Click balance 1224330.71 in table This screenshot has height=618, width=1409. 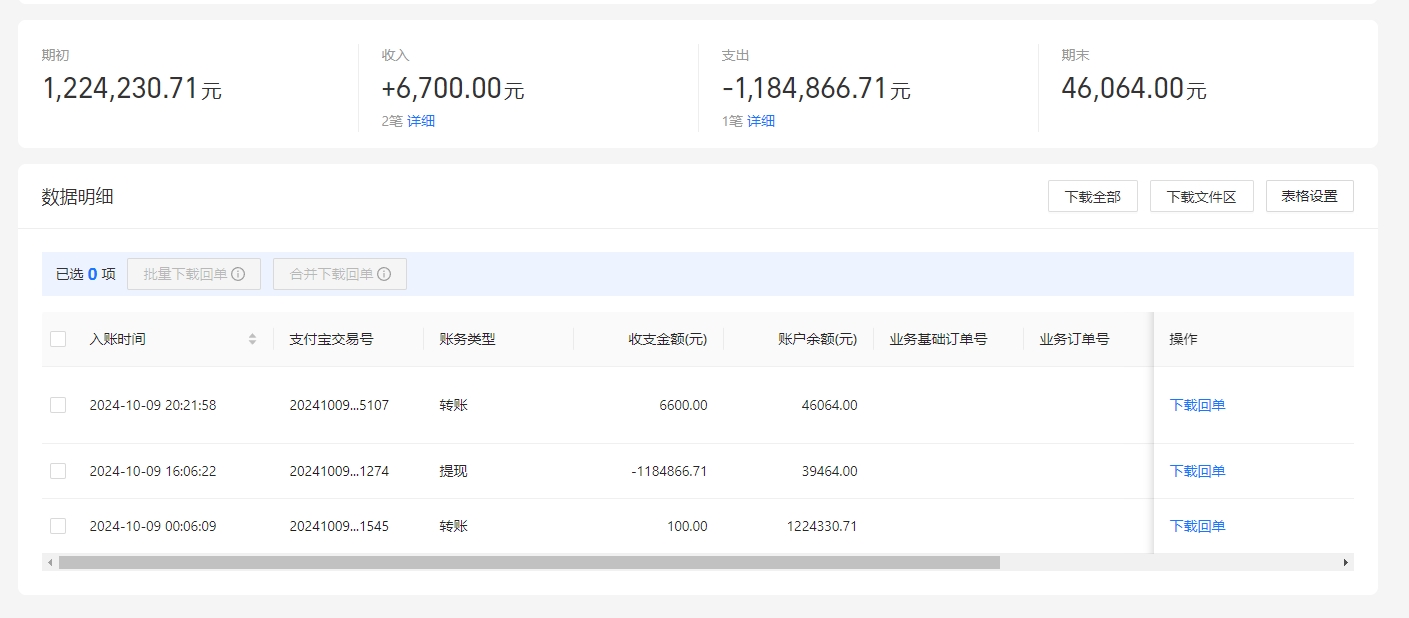pos(822,526)
